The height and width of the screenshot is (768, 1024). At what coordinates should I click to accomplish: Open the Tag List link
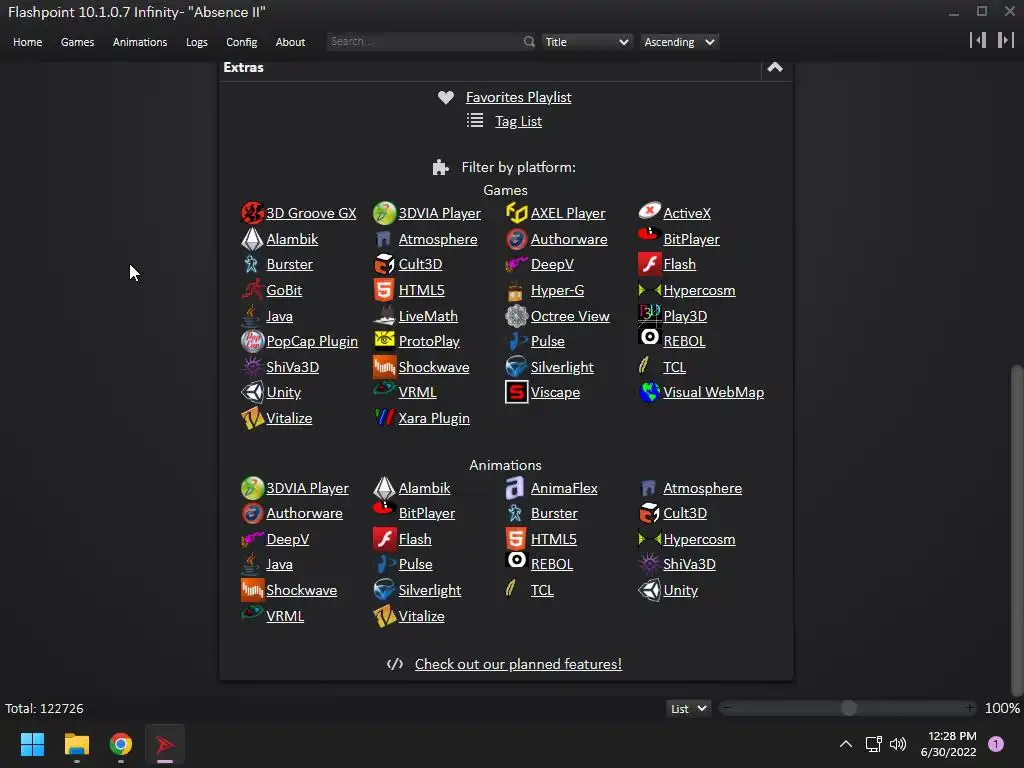pos(518,121)
